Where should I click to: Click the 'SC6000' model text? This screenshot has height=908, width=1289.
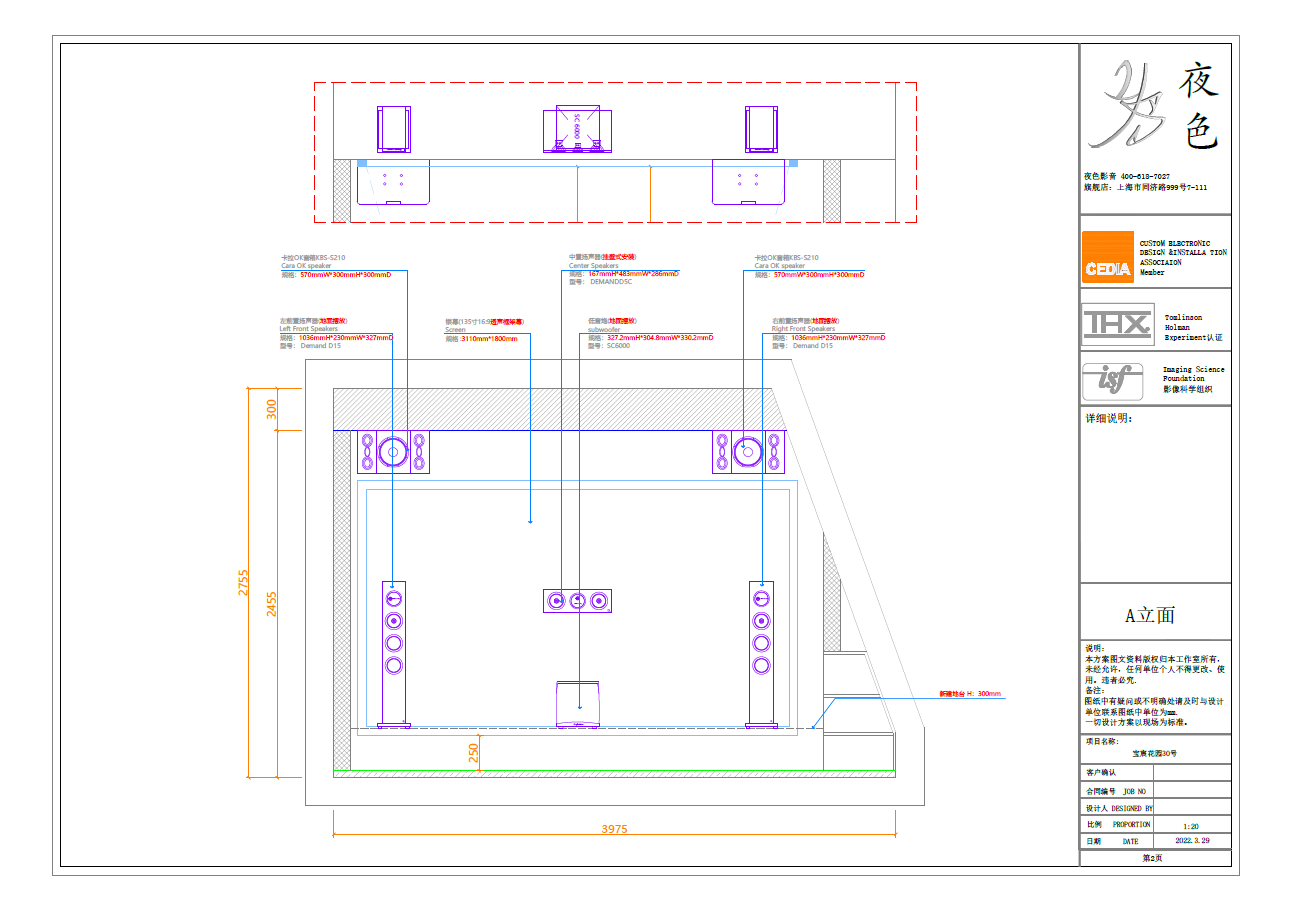click(620, 345)
